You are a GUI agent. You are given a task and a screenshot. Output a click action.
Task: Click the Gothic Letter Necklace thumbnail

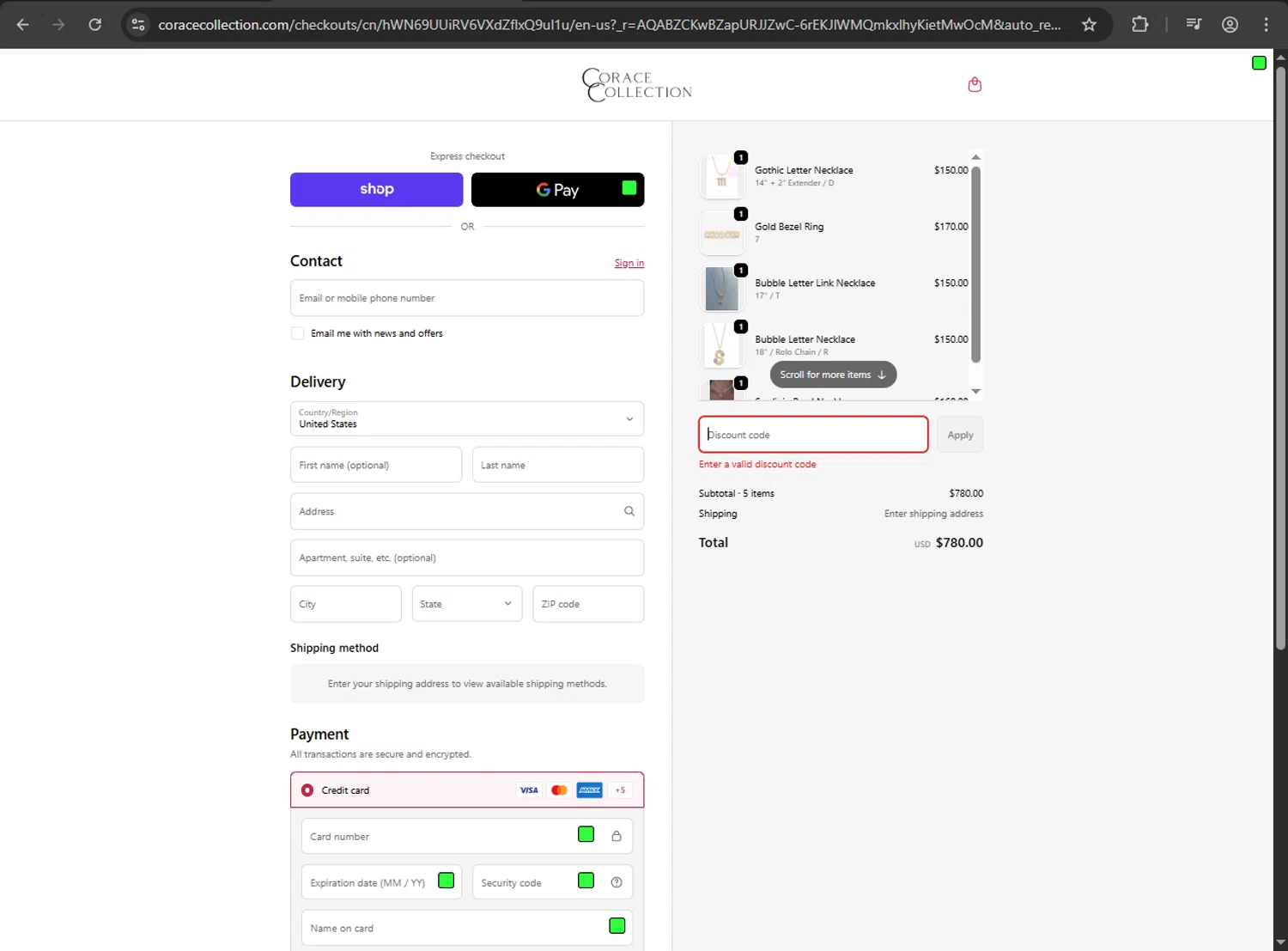721,175
